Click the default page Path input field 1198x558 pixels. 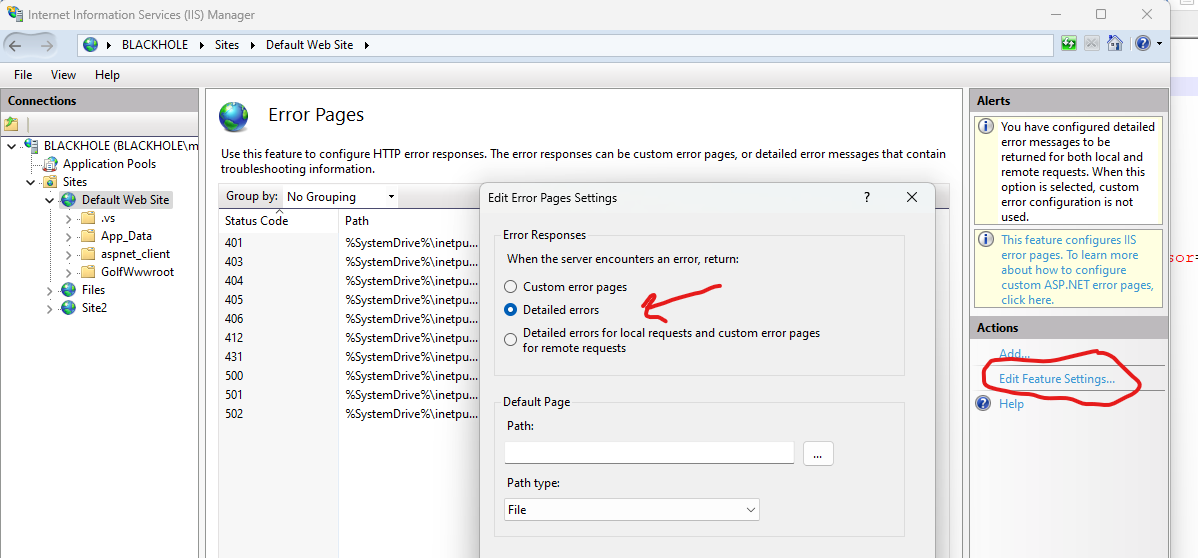click(649, 453)
